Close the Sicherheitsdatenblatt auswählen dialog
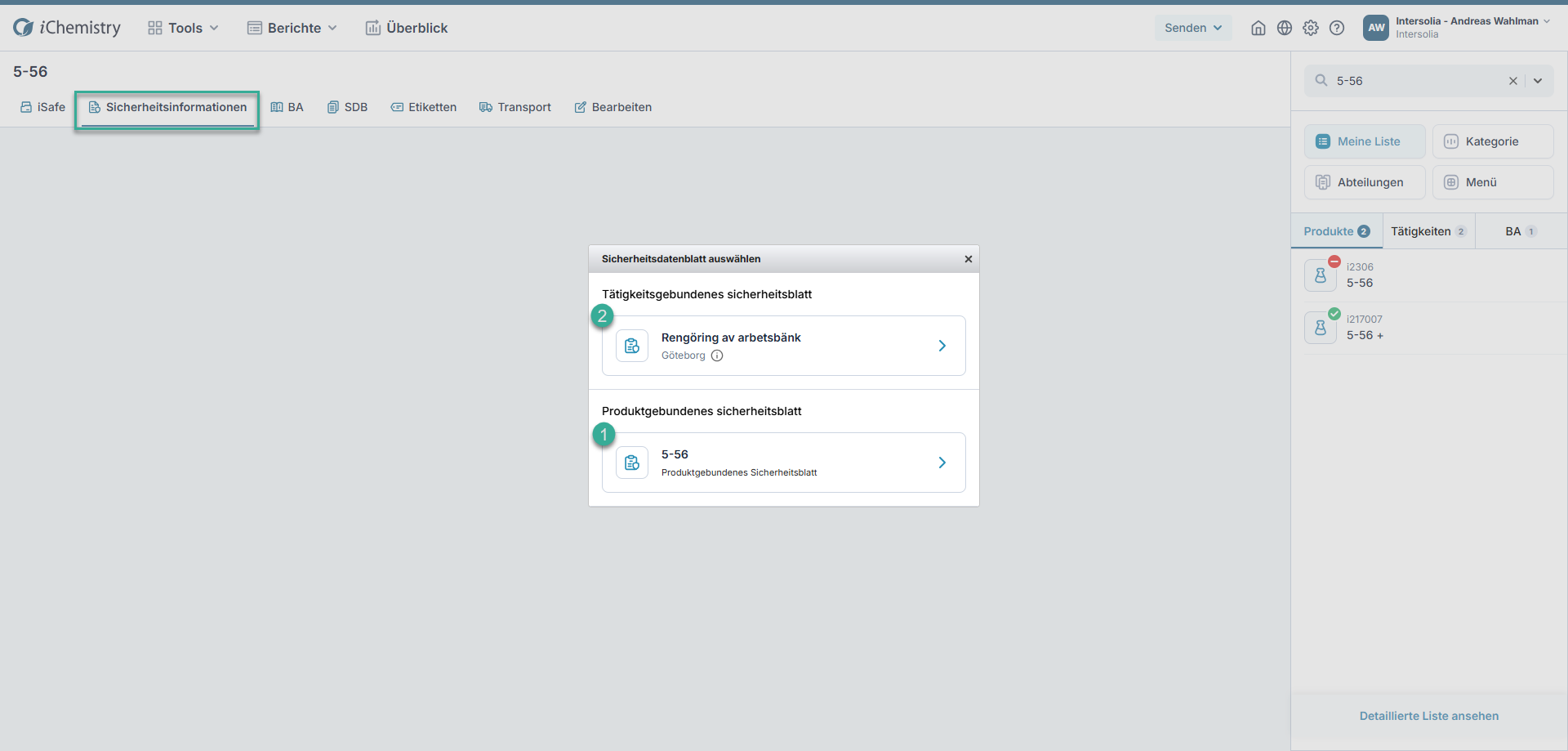 [x=969, y=259]
